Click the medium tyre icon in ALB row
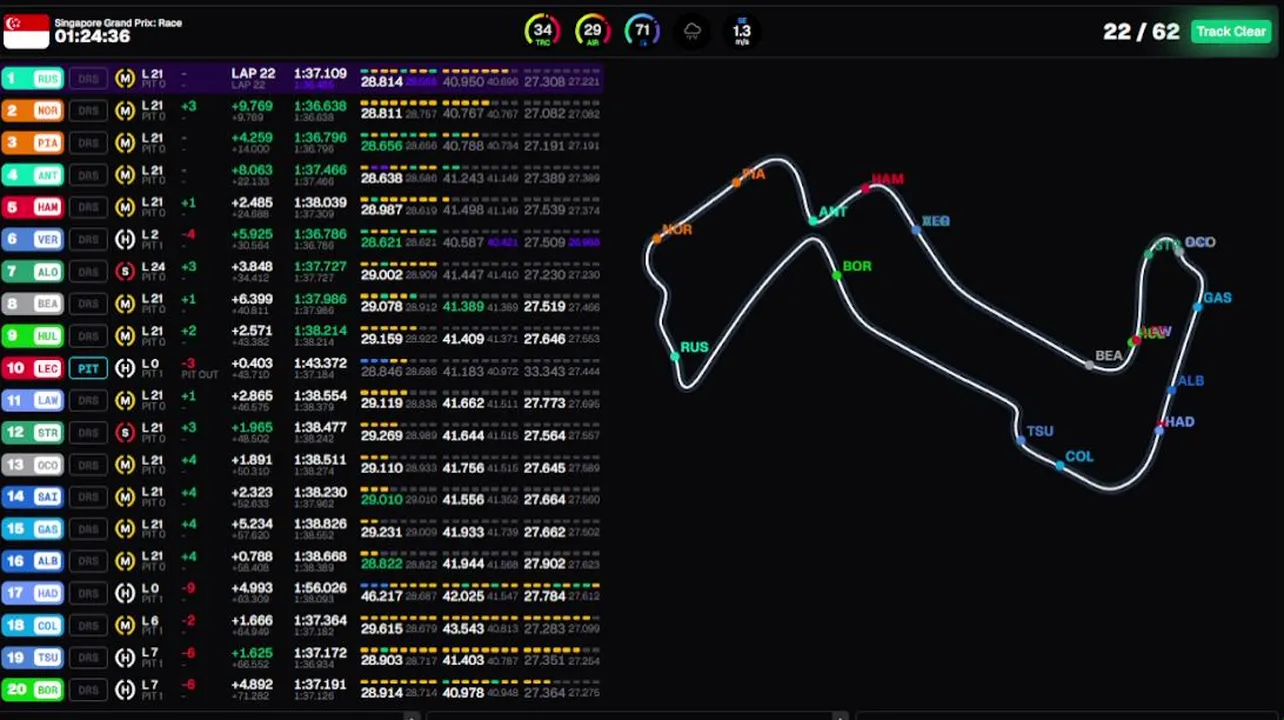This screenshot has height=720, width=1284. pyautogui.click(x=125, y=561)
